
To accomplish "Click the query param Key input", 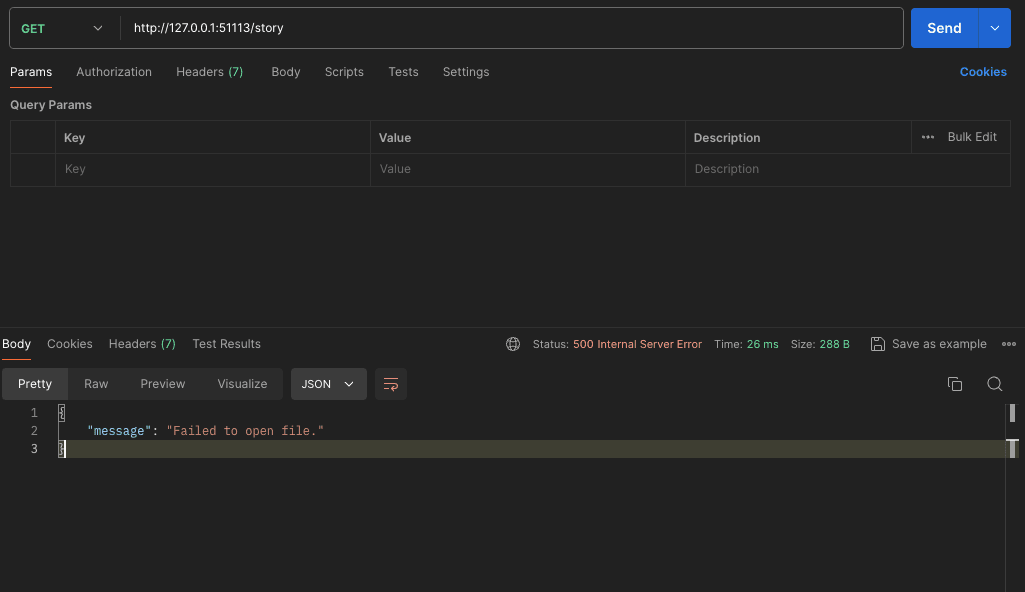I will pyautogui.click(x=213, y=169).
